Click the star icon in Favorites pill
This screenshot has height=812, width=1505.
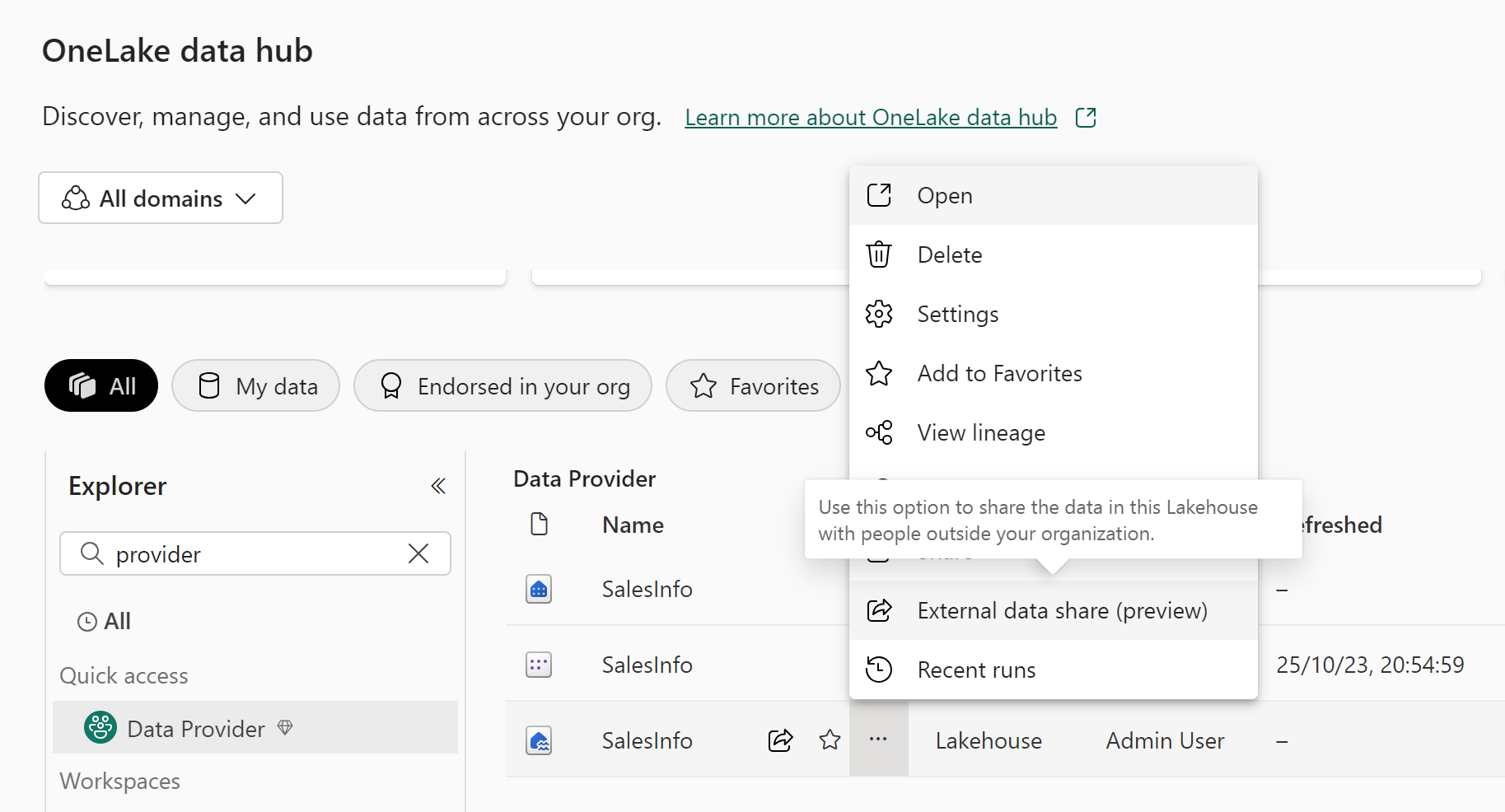[x=703, y=385]
